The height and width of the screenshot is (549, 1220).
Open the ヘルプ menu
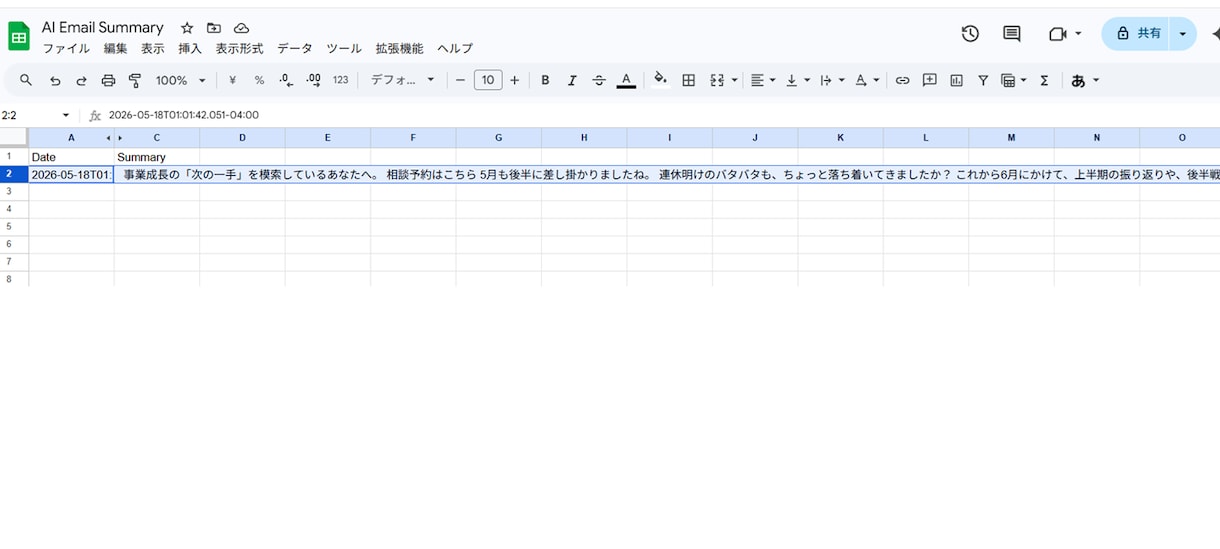(455, 48)
